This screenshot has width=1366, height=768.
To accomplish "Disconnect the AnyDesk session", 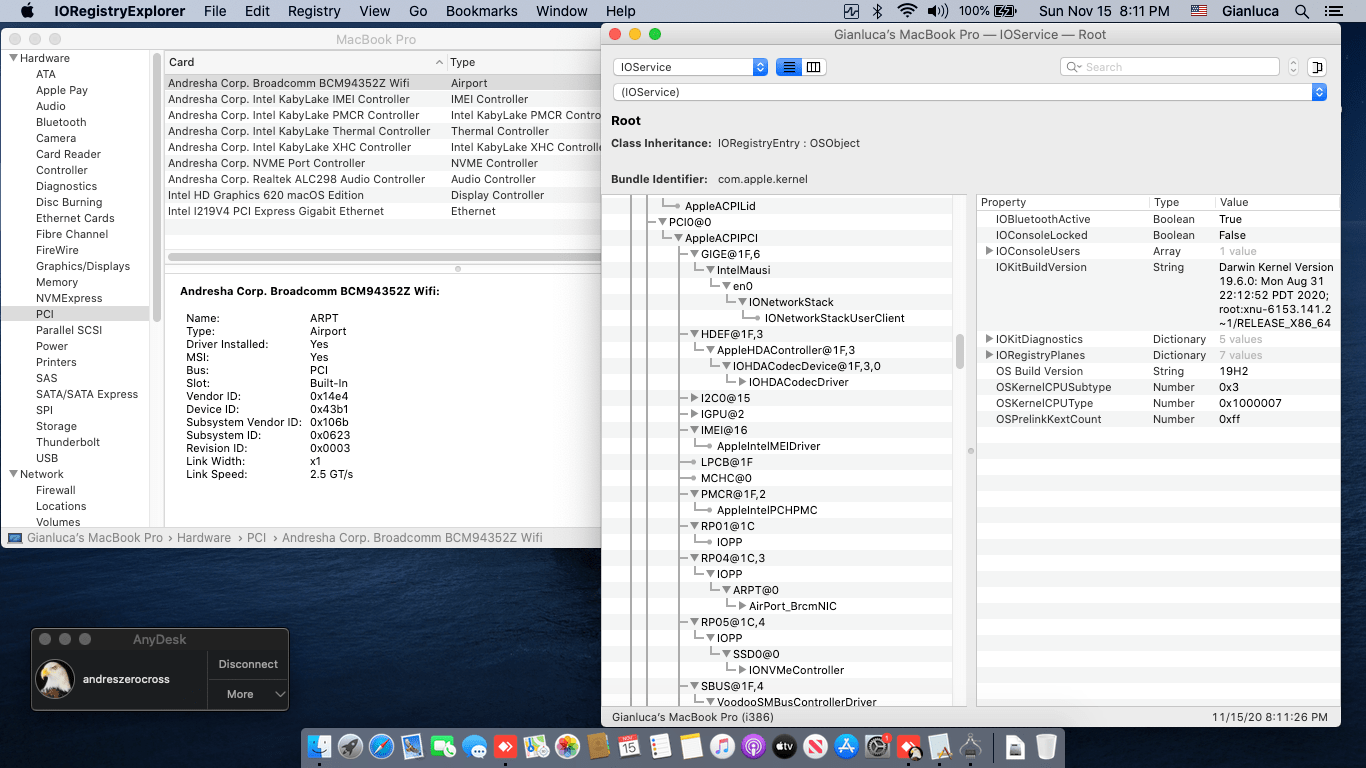I will [x=248, y=664].
